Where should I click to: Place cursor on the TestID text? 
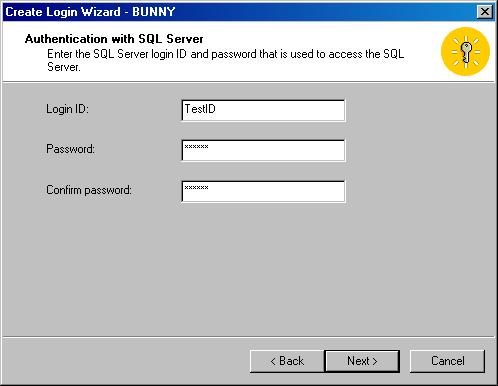coord(200,109)
